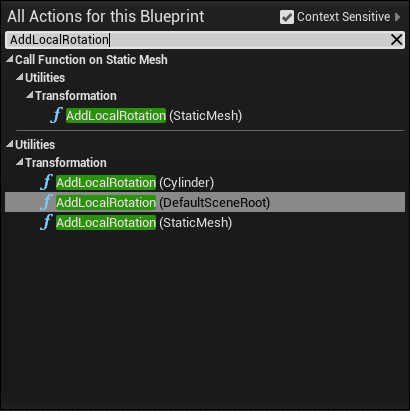Collapse the lower Transformation subcategory
This screenshot has width=410, height=411.
tap(20, 162)
